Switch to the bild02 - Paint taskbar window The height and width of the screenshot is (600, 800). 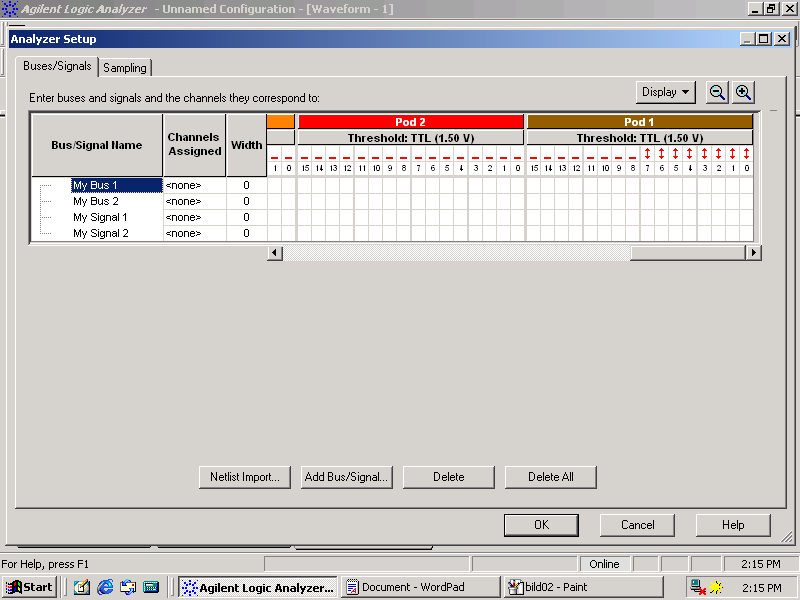pos(583,587)
